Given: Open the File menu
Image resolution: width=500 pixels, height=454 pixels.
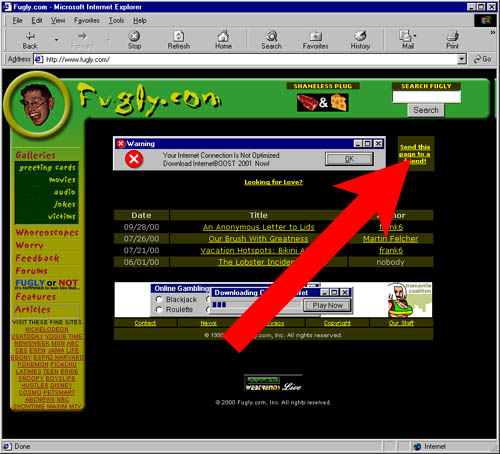Looking at the screenshot, I should pos(17,21).
